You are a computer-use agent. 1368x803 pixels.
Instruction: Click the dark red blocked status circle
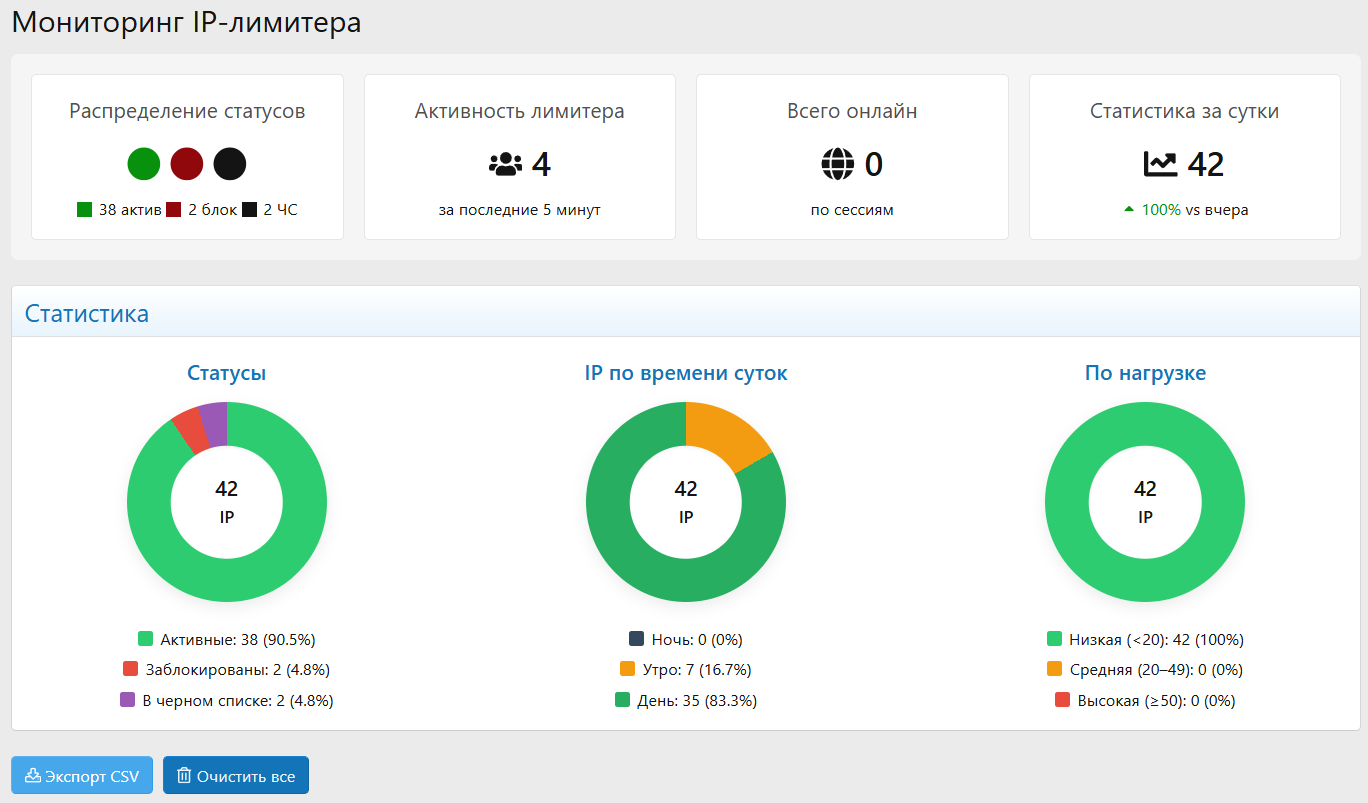pos(187,164)
